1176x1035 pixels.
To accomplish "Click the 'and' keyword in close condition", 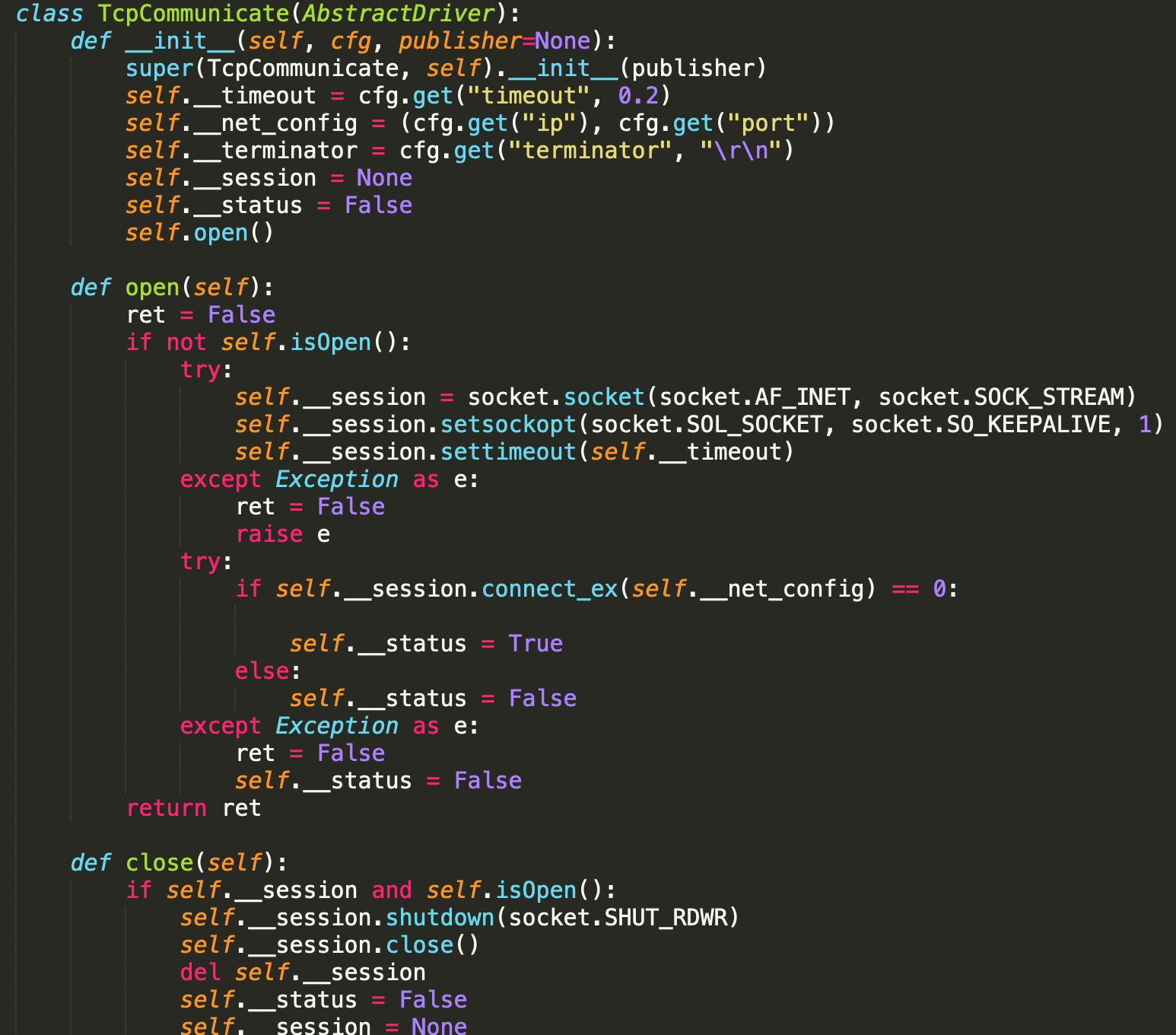I will tap(392, 890).
